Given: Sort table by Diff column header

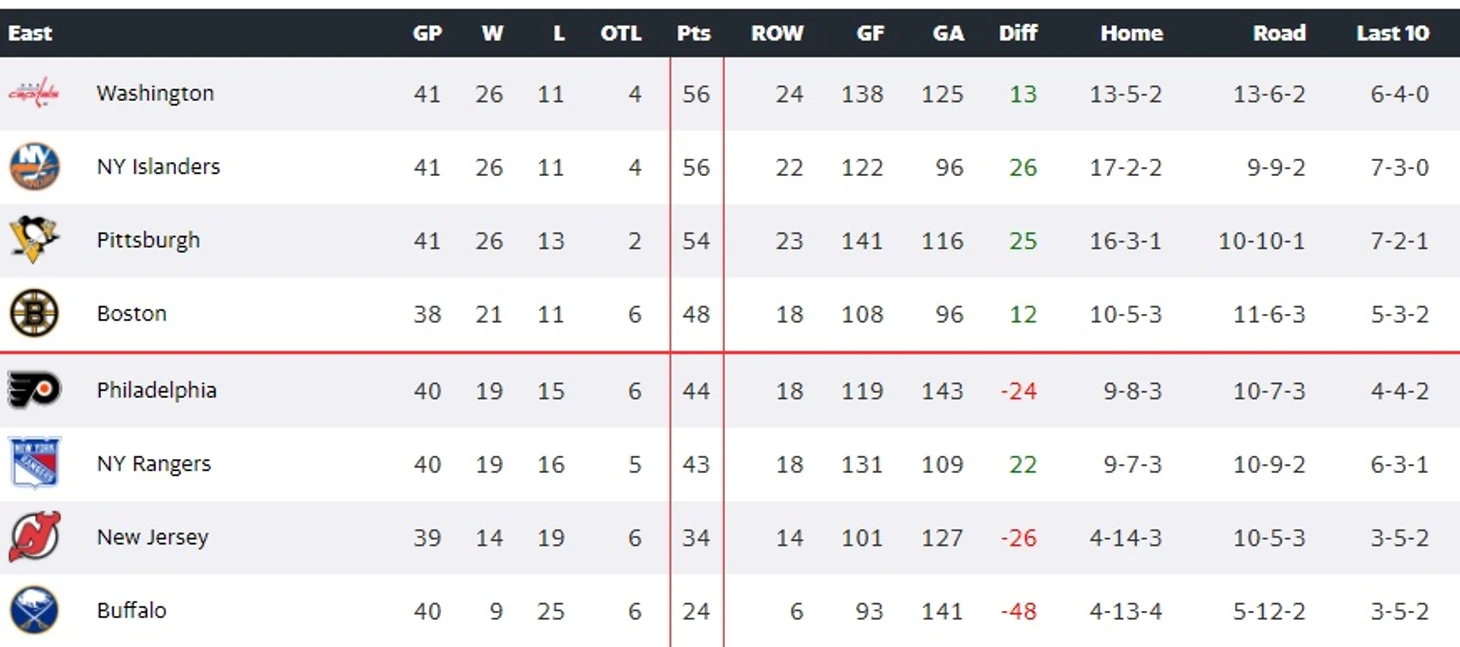Looking at the screenshot, I should click(x=1018, y=33).
